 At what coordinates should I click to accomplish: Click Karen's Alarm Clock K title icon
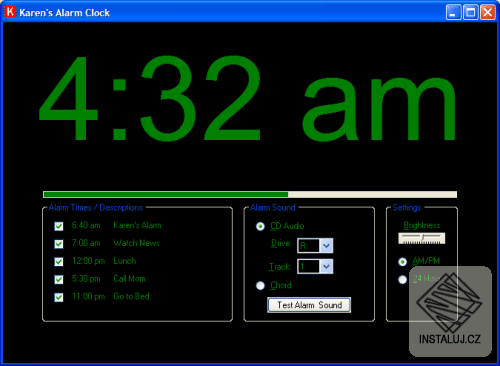10,12
